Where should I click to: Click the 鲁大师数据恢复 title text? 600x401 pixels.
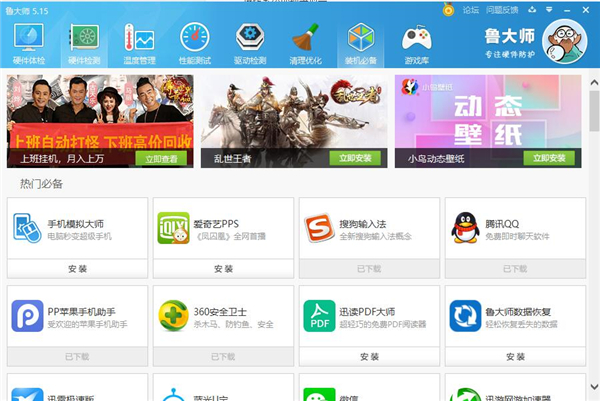tap(518, 312)
